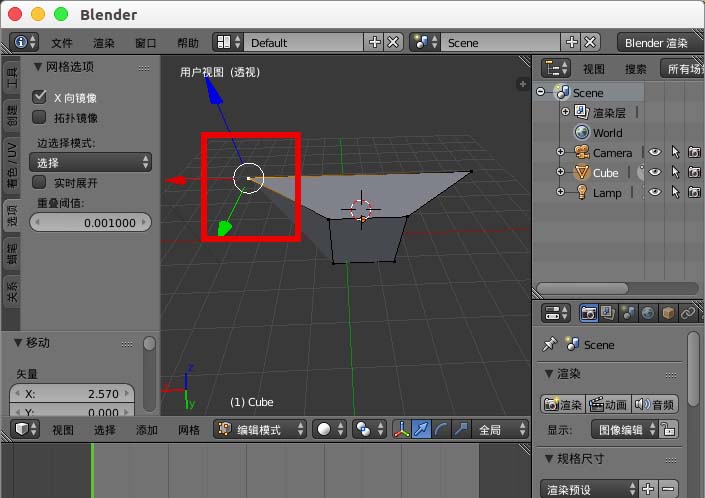Enable 拓扑镜像 checkbox
The image size is (705, 498).
(x=40, y=117)
